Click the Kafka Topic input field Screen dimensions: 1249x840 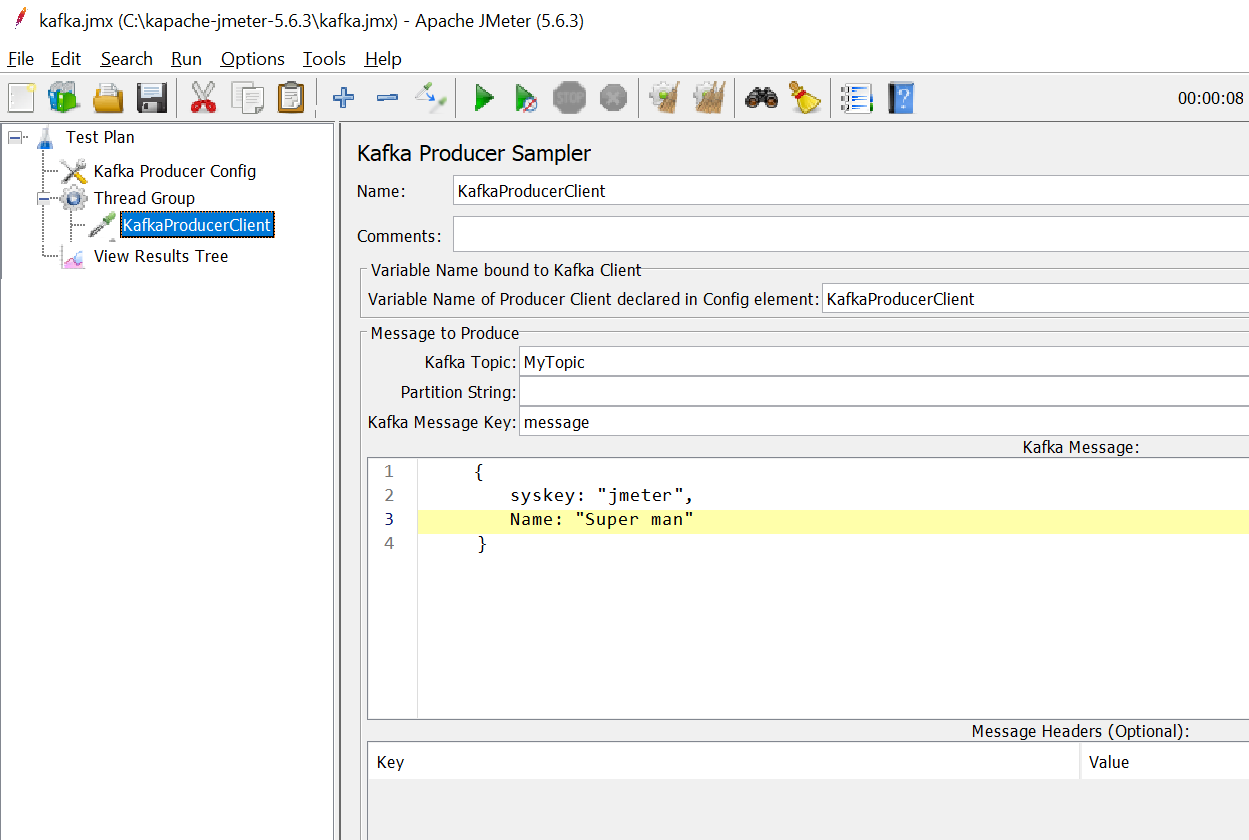pos(700,362)
